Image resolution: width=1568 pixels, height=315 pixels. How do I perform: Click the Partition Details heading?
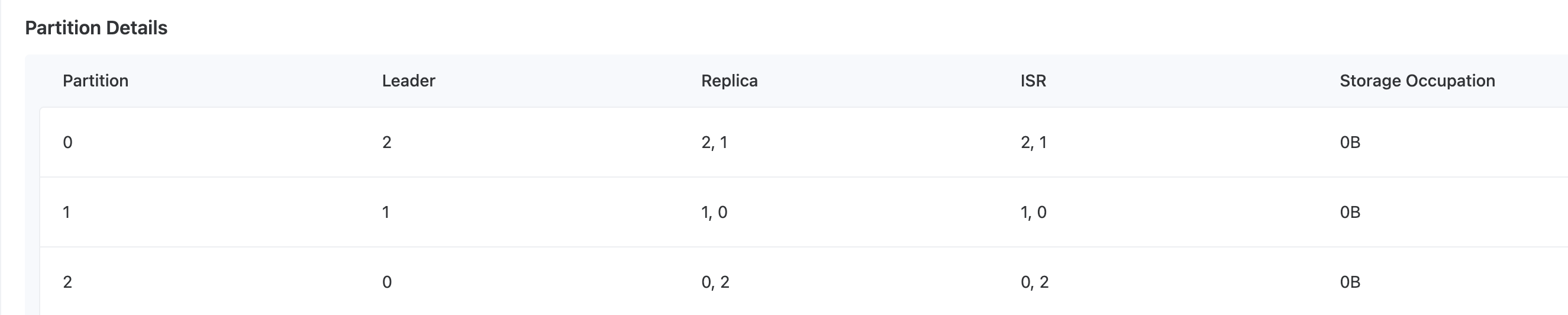(x=96, y=28)
